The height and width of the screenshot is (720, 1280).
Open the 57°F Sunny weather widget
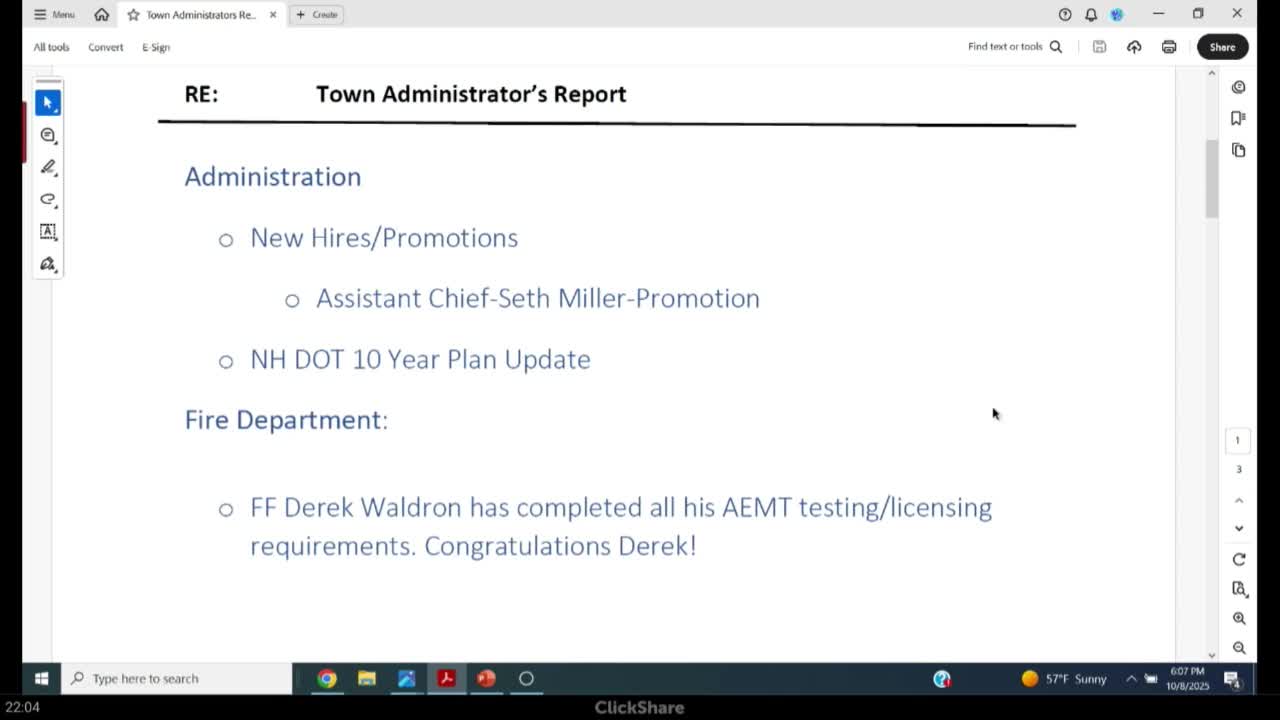pyautogui.click(x=1064, y=679)
